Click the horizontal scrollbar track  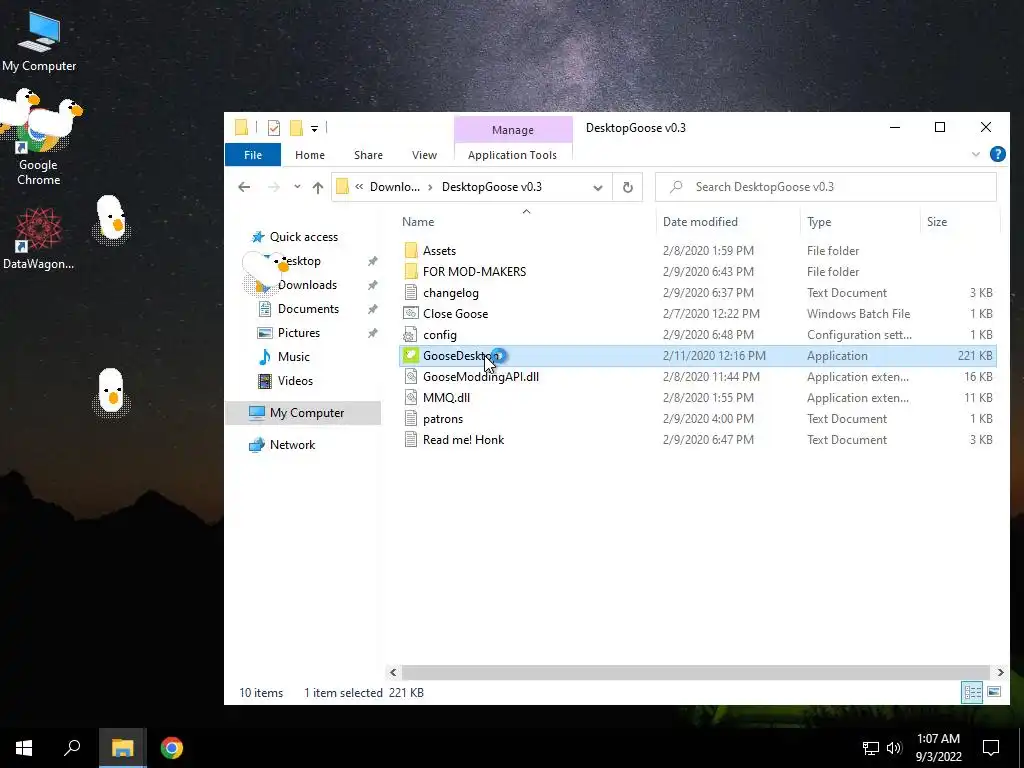[x=696, y=672]
